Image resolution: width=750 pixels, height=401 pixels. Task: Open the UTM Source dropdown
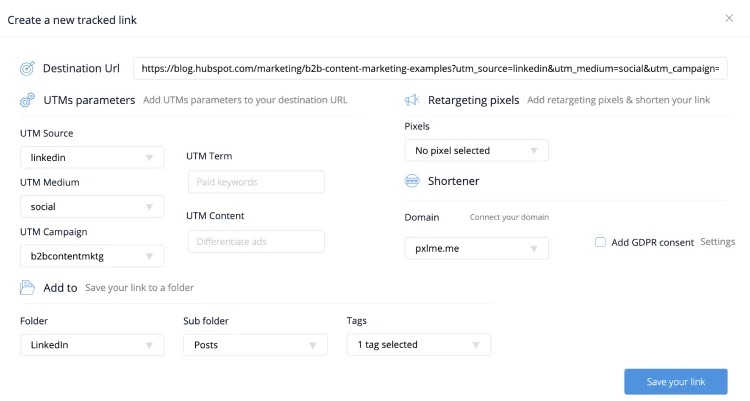(x=92, y=157)
